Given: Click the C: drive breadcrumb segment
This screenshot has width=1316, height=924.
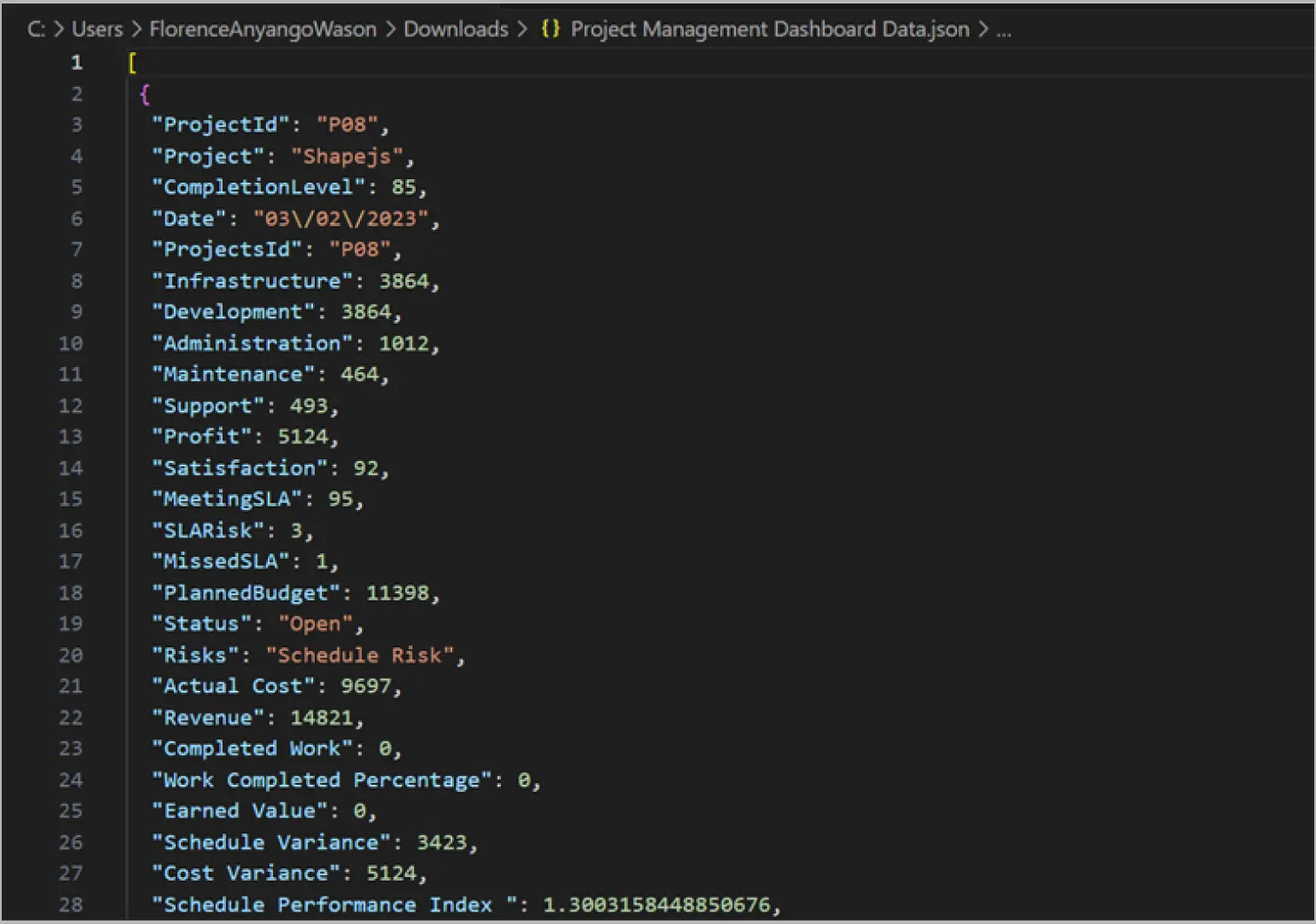Looking at the screenshot, I should pos(35,28).
